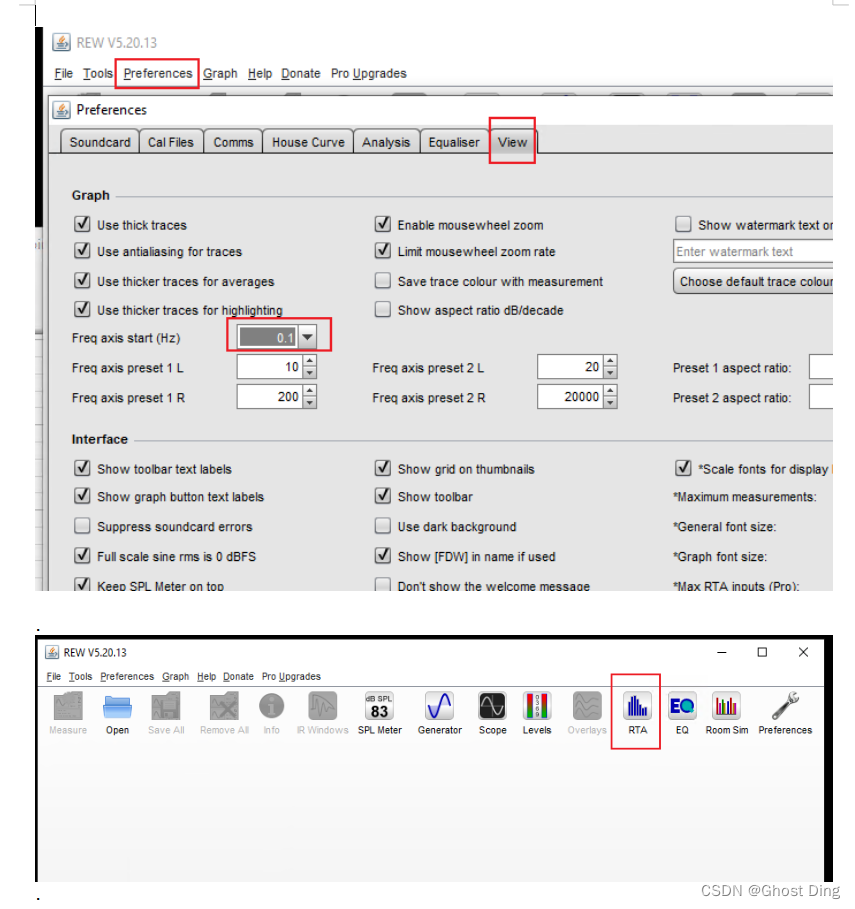Toggle Use thick traces checkbox
Viewport: 855px width, 909px height.
(82, 224)
